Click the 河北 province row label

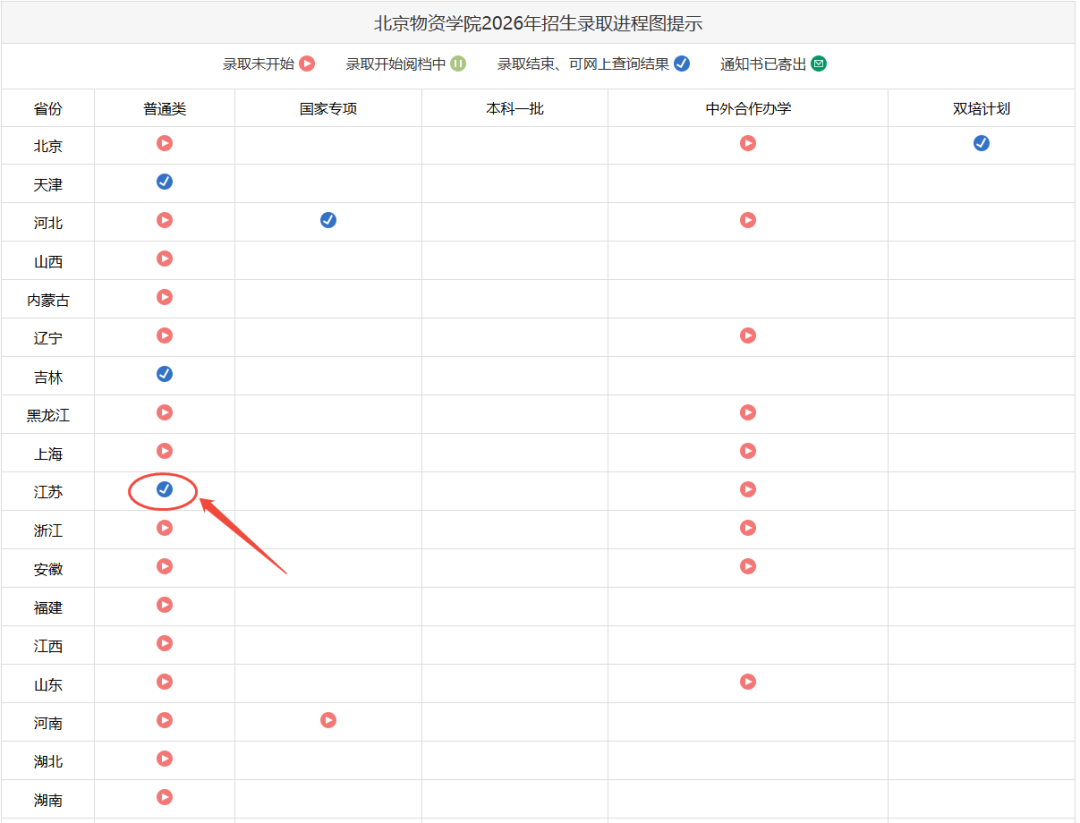tap(48, 223)
